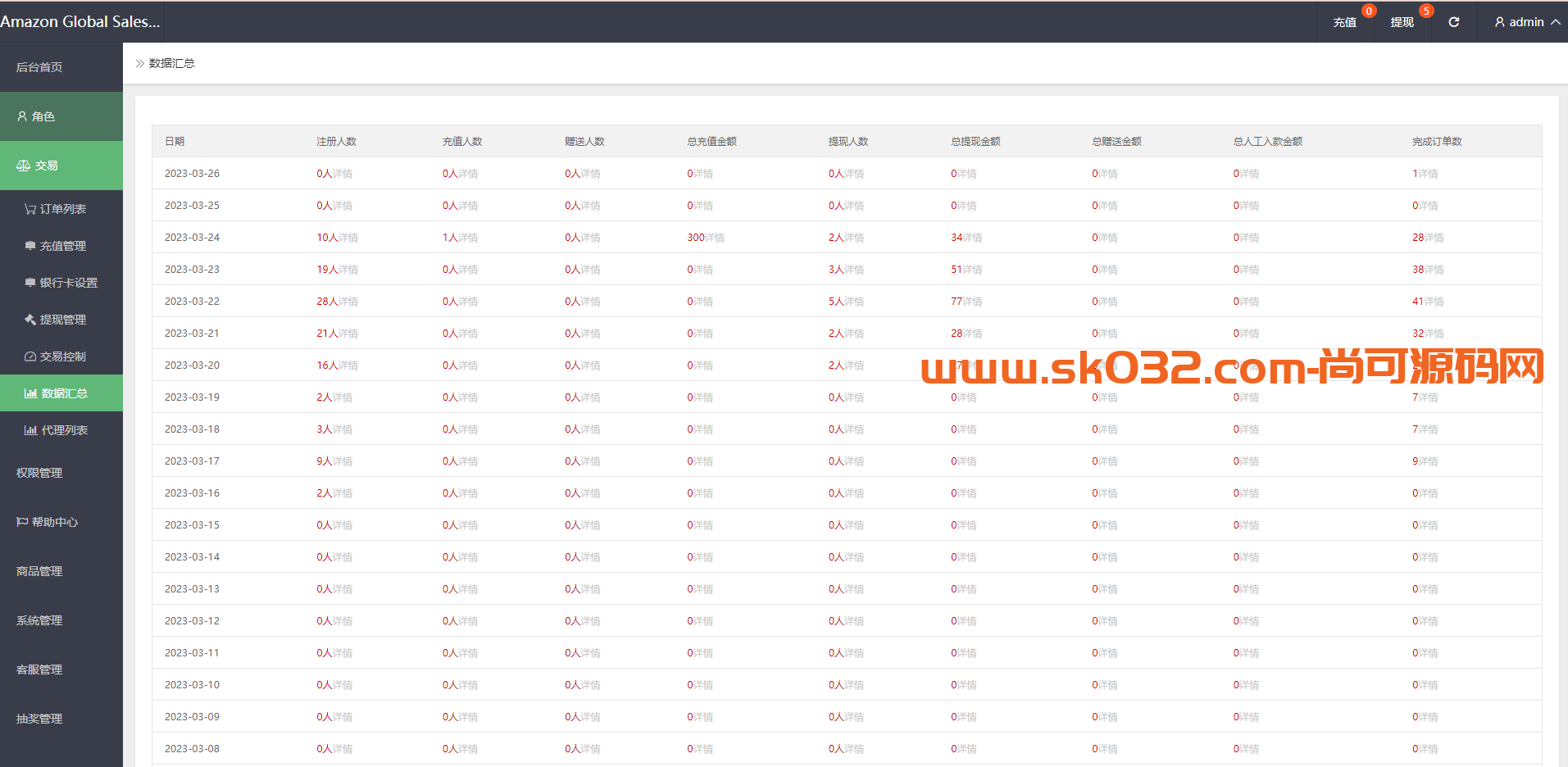This screenshot has height=767, width=1568.
Task: Click the 总人工入款金额 column header
Action: tap(1268, 142)
